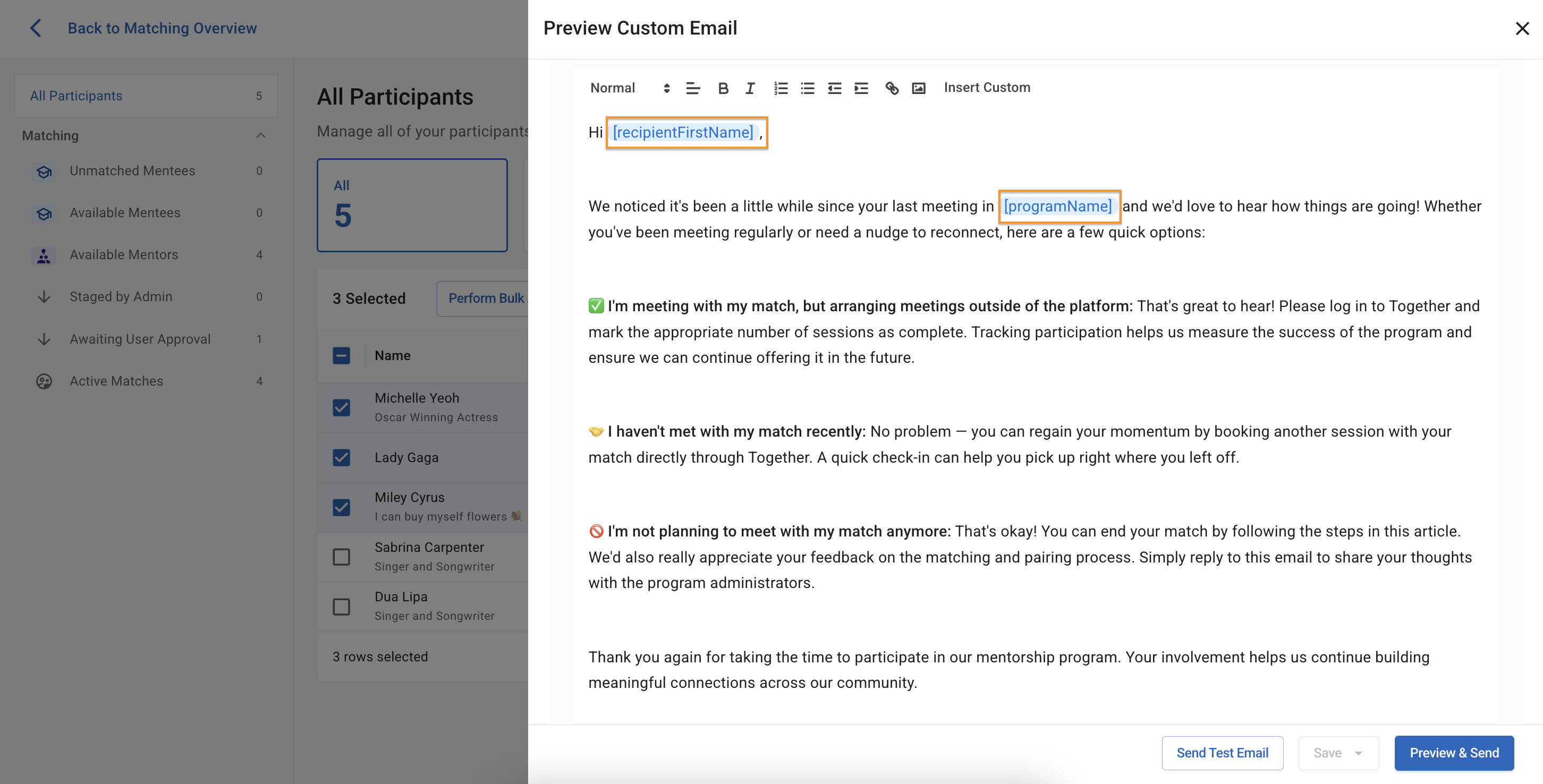Click Preview & Send button

click(1454, 753)
